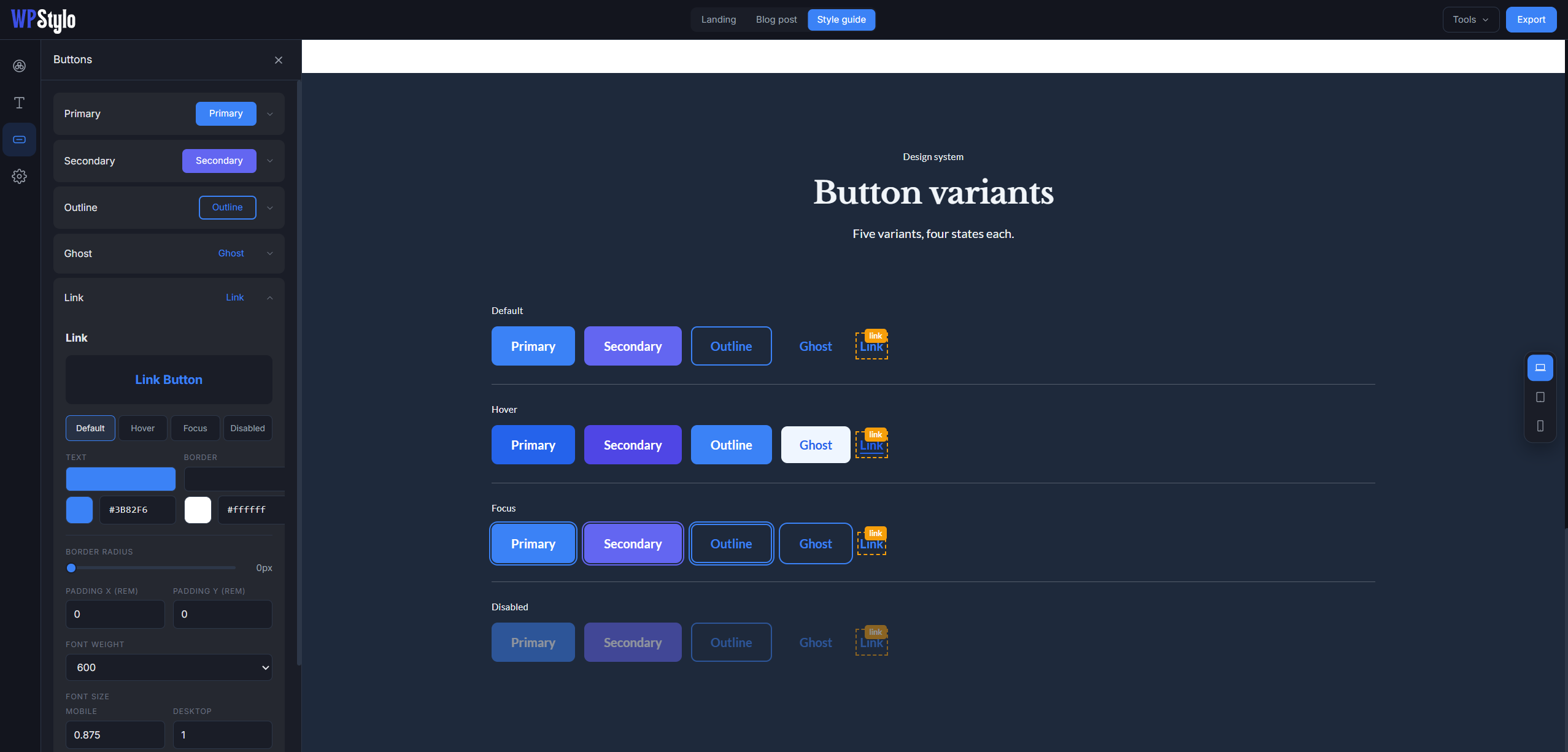This screenshot has width=1568, height=752.
Task: Click orange link badge in Disabled row
Action: (x=876, y=632)
